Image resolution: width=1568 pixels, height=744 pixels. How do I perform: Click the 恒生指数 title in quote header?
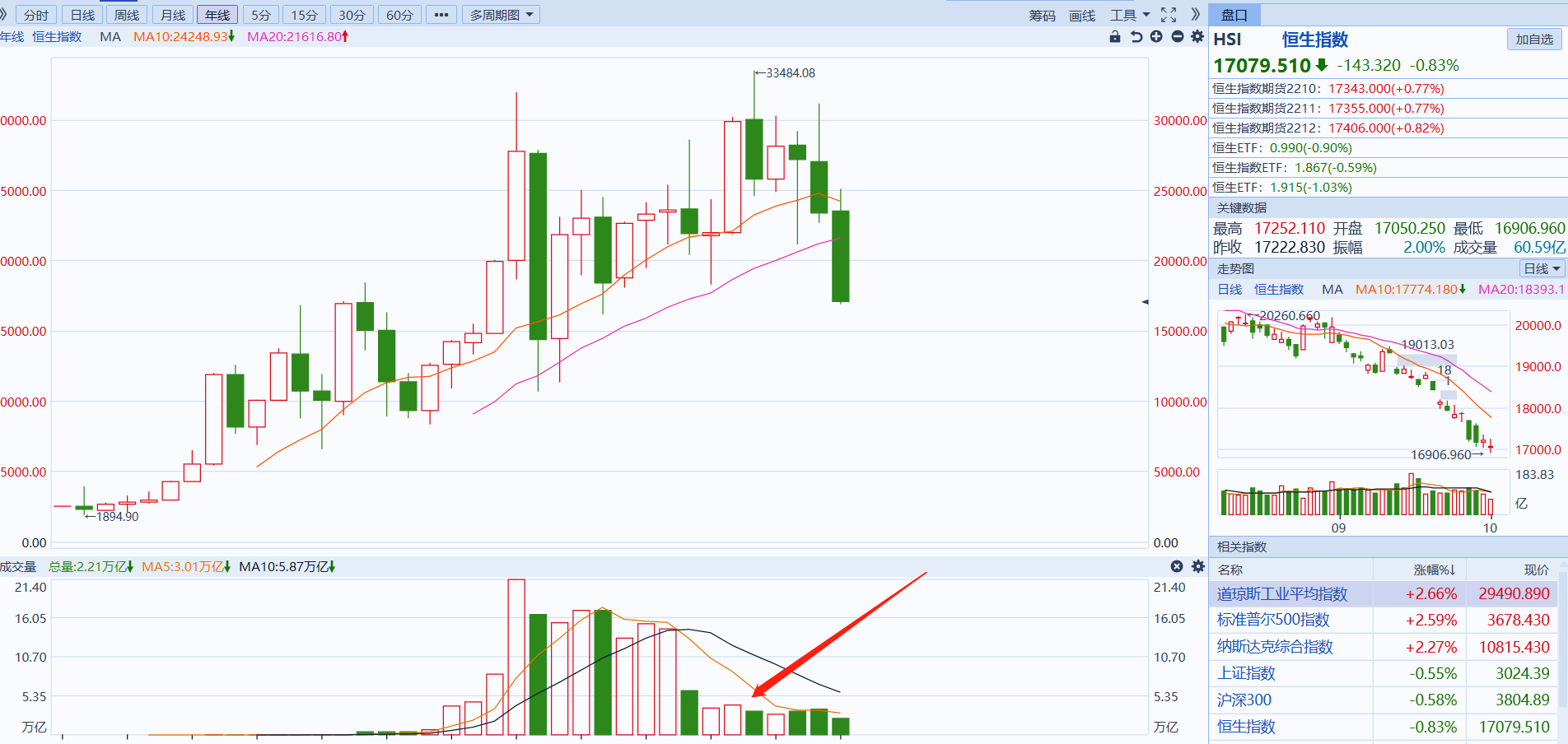pyautogui.click(x=1315, y=39)
